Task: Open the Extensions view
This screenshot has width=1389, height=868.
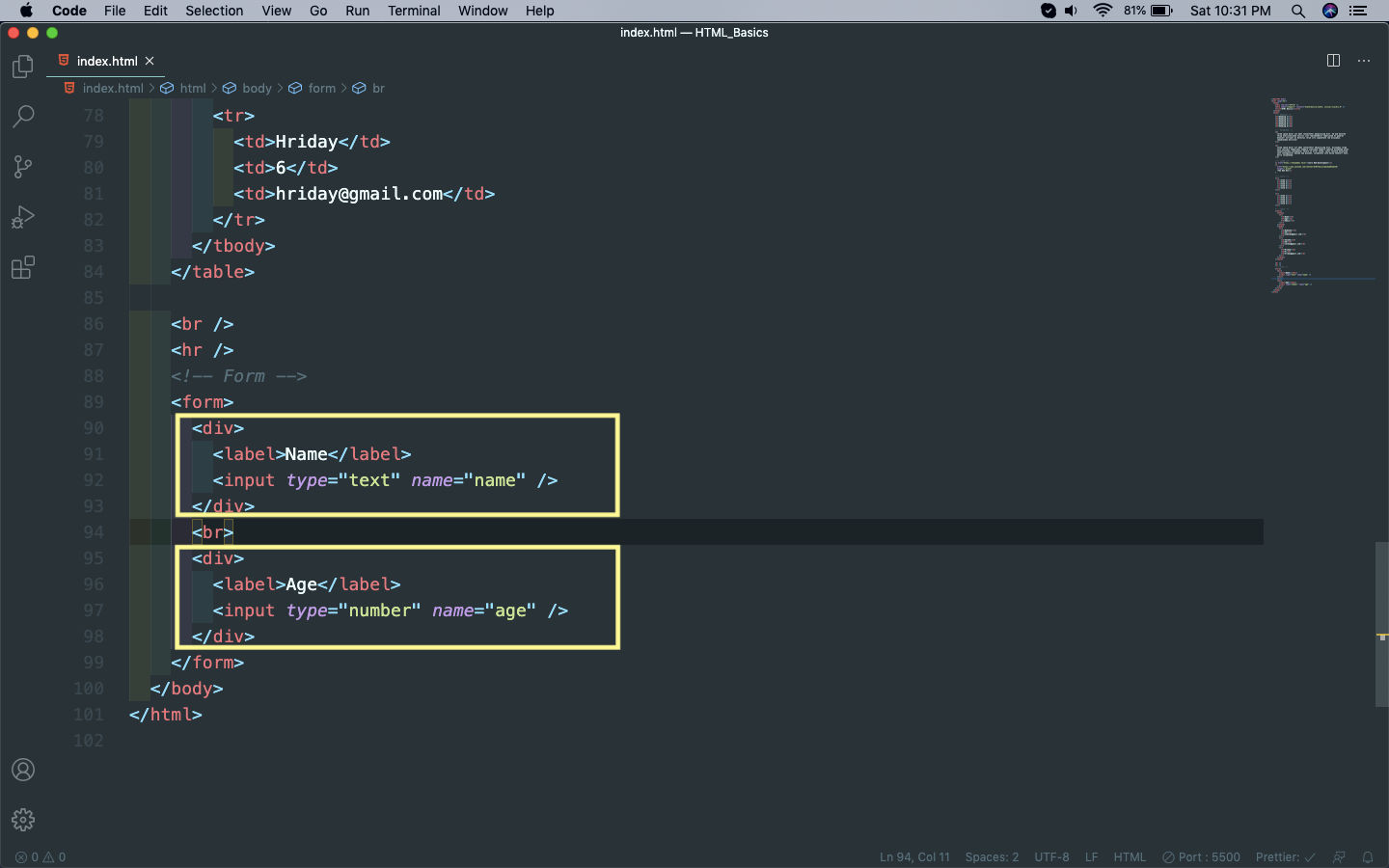Action: tap(23, 267)
